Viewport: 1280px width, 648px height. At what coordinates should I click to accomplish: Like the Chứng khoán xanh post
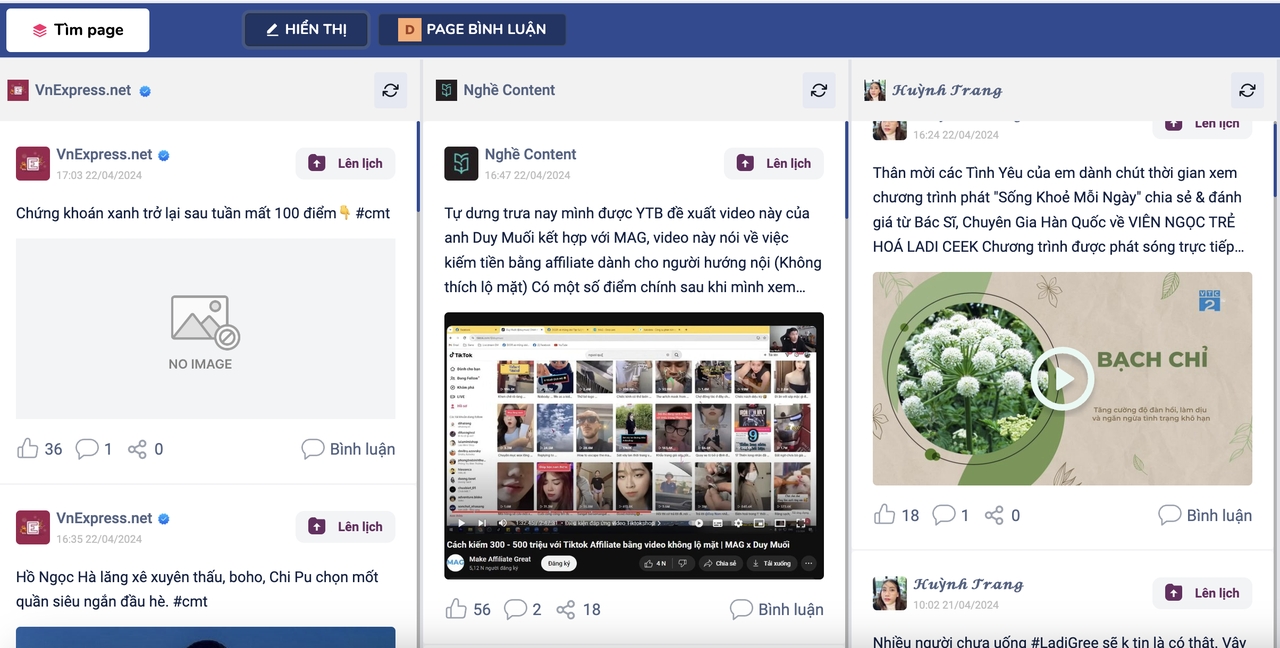pos(28,449)
